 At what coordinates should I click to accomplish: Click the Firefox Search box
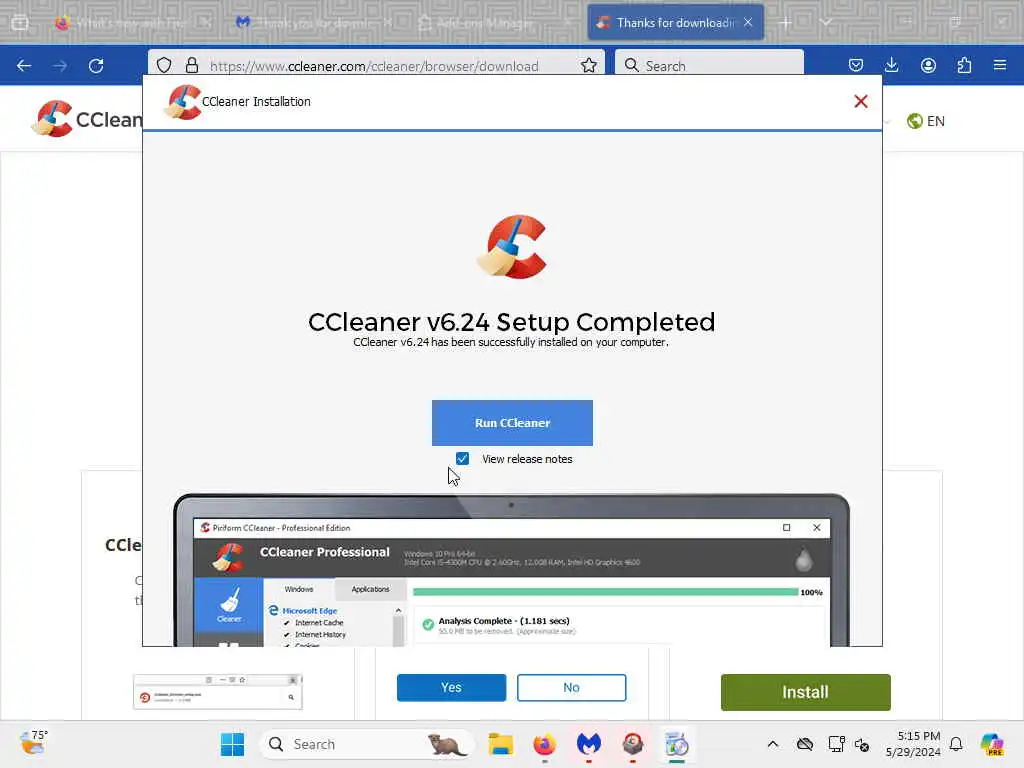coord(709,65)
